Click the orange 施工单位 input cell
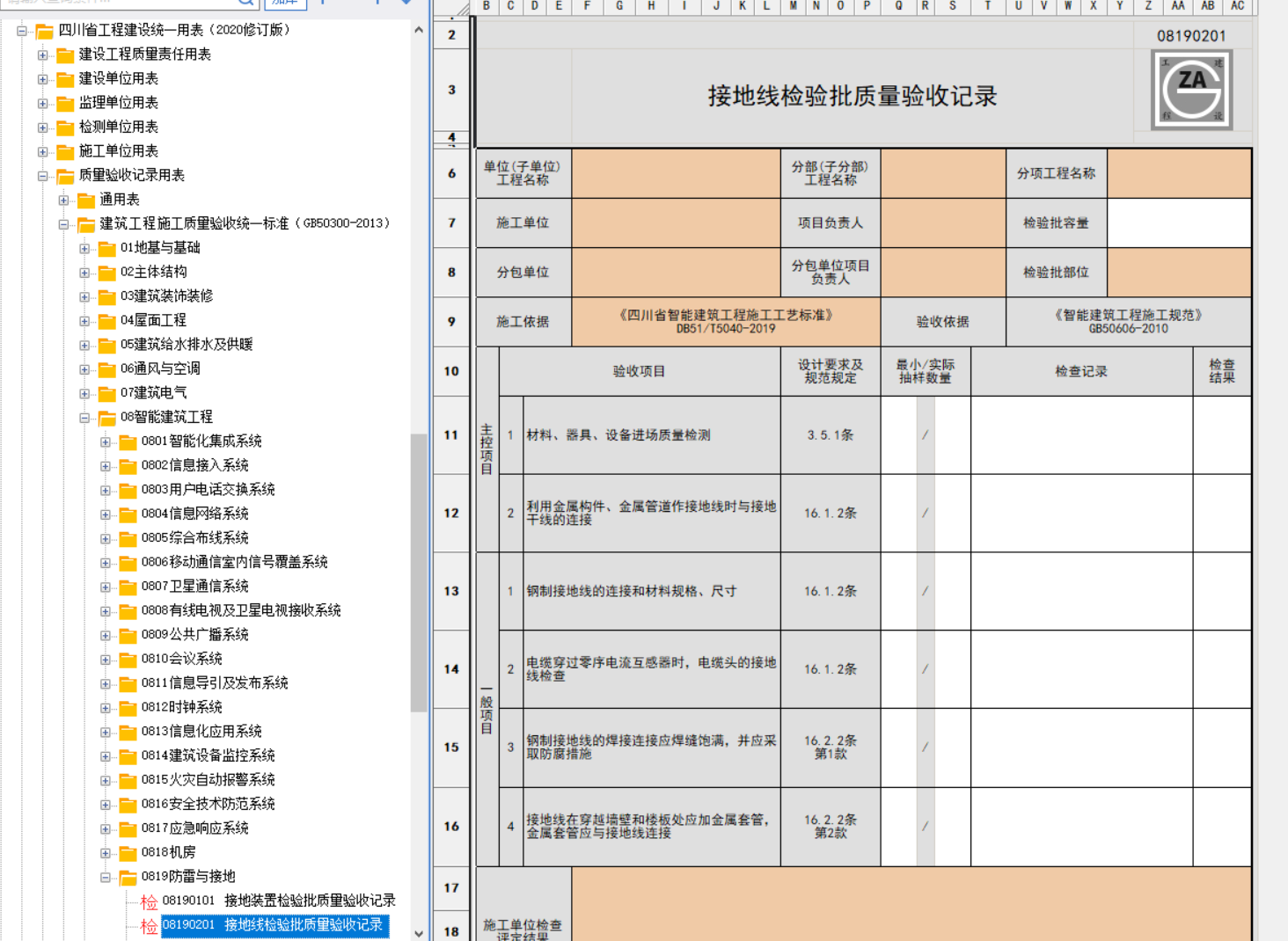The height and width of the screenshot is (941, 1288). pyautogui.click(x=676, y=223)
